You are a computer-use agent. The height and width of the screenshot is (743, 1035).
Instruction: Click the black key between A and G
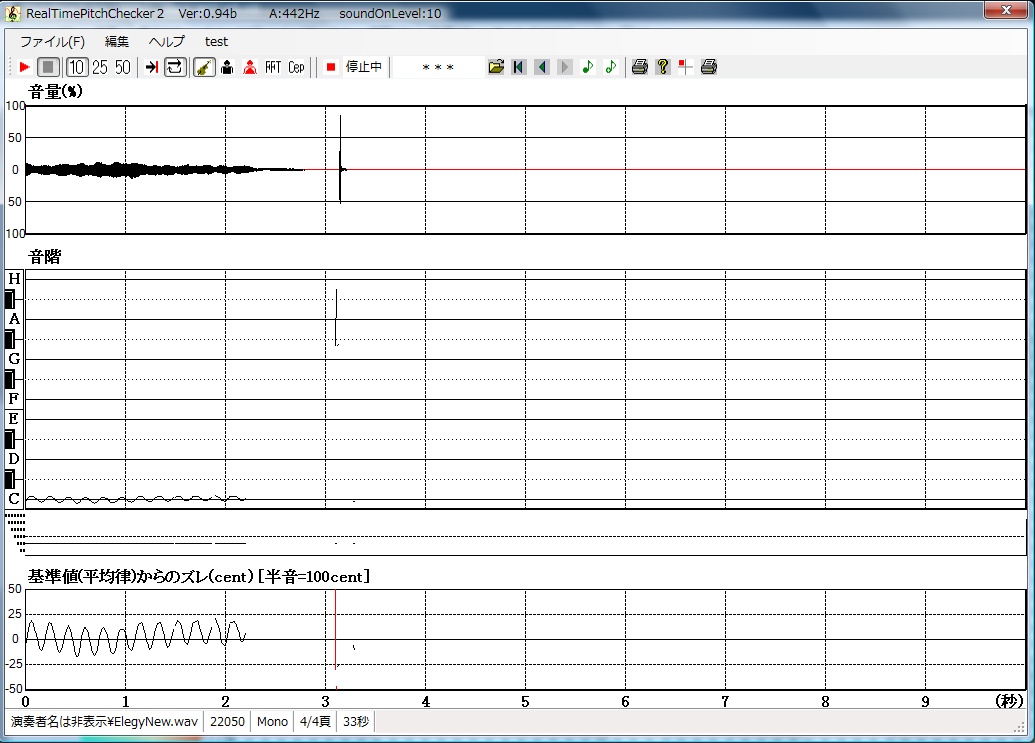(10, 339)
